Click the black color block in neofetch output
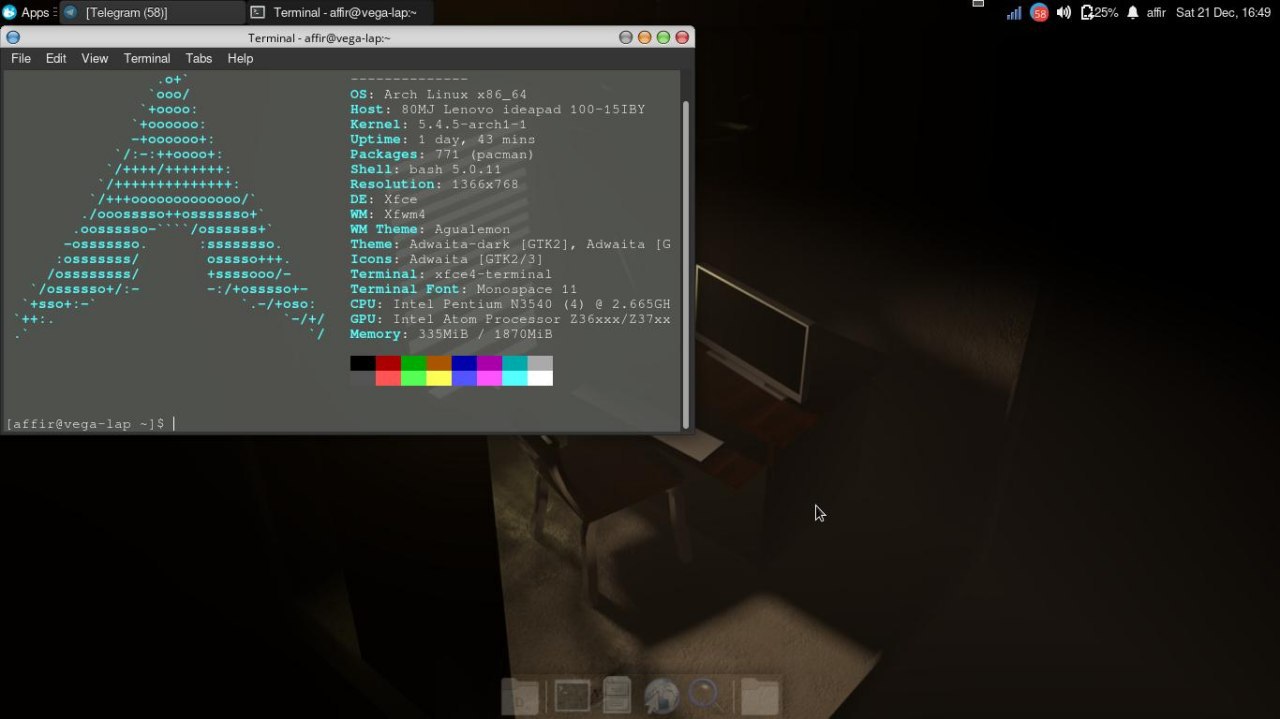This screenshot has height=719, width=1280. click(363, 363)
